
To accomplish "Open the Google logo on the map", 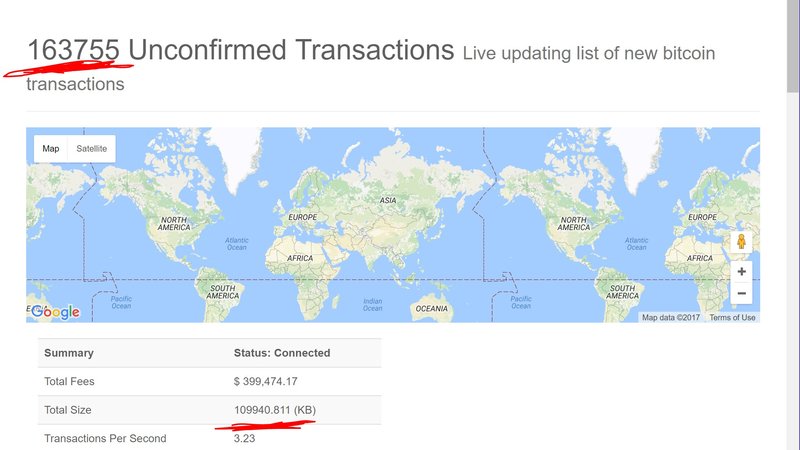I will click(x=54, y=312).
